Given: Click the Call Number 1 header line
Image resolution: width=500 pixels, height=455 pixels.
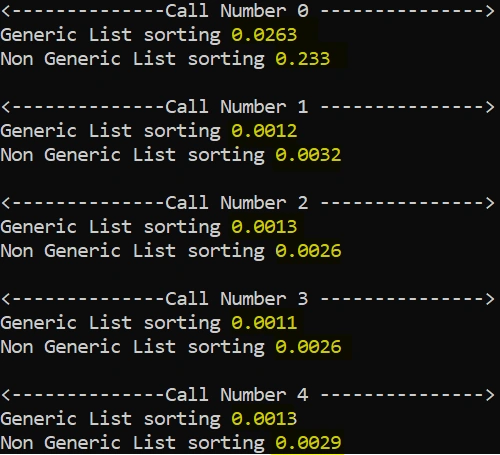Looking at the screenshot, I should pyautogui.click(x=248, y=107).
